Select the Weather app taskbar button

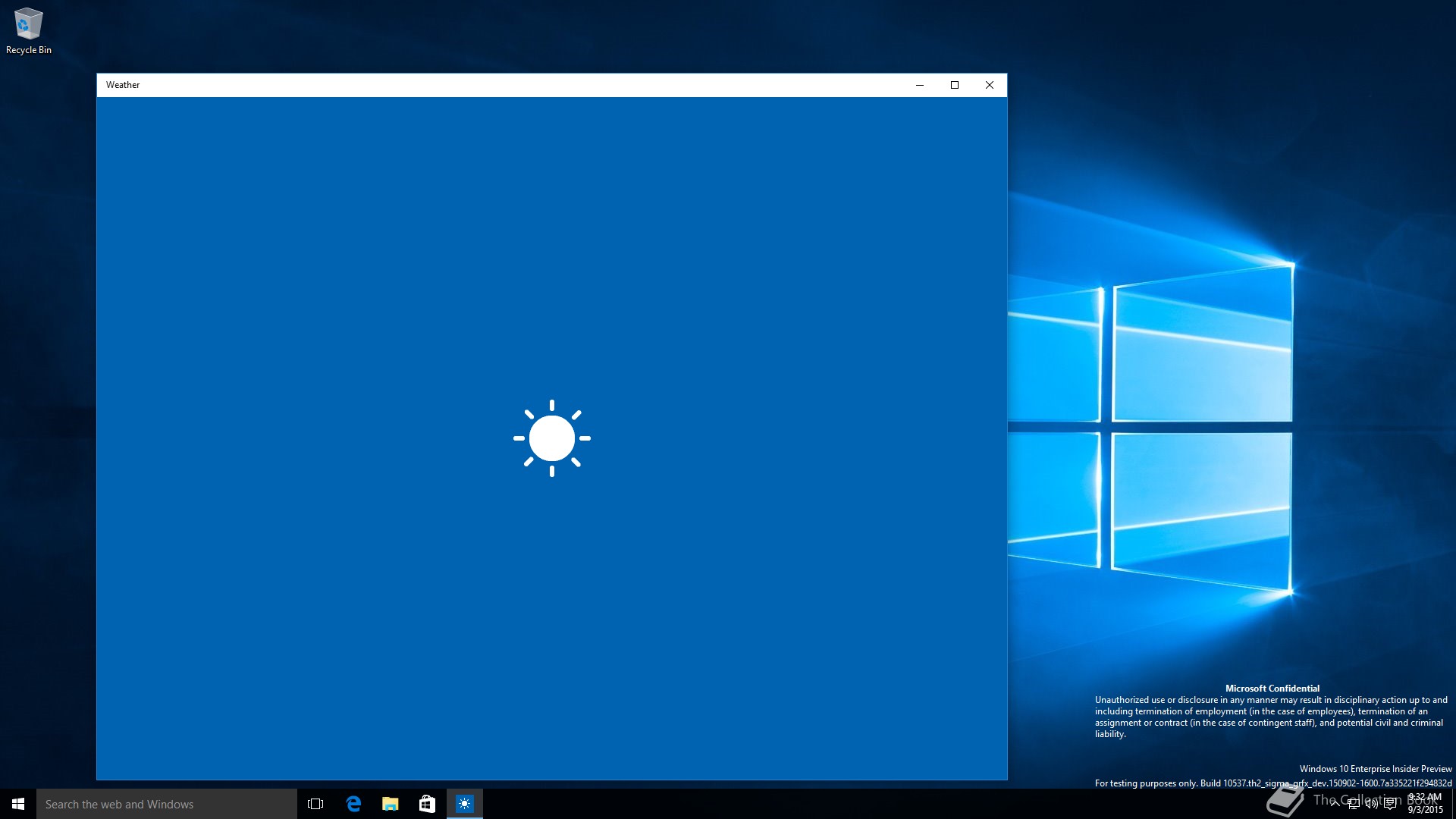click(x=464, y=804)
